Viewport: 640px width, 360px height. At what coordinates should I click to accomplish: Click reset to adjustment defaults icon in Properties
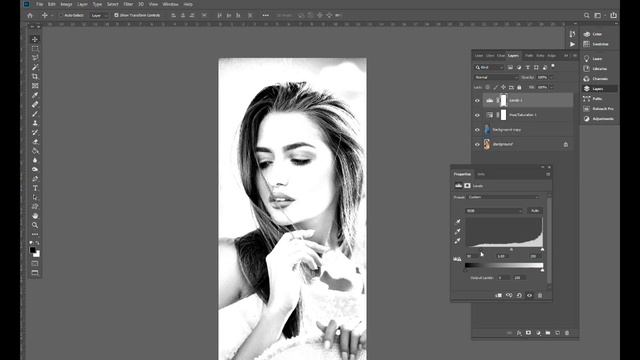pyautogui.click(x=519, y=295)
